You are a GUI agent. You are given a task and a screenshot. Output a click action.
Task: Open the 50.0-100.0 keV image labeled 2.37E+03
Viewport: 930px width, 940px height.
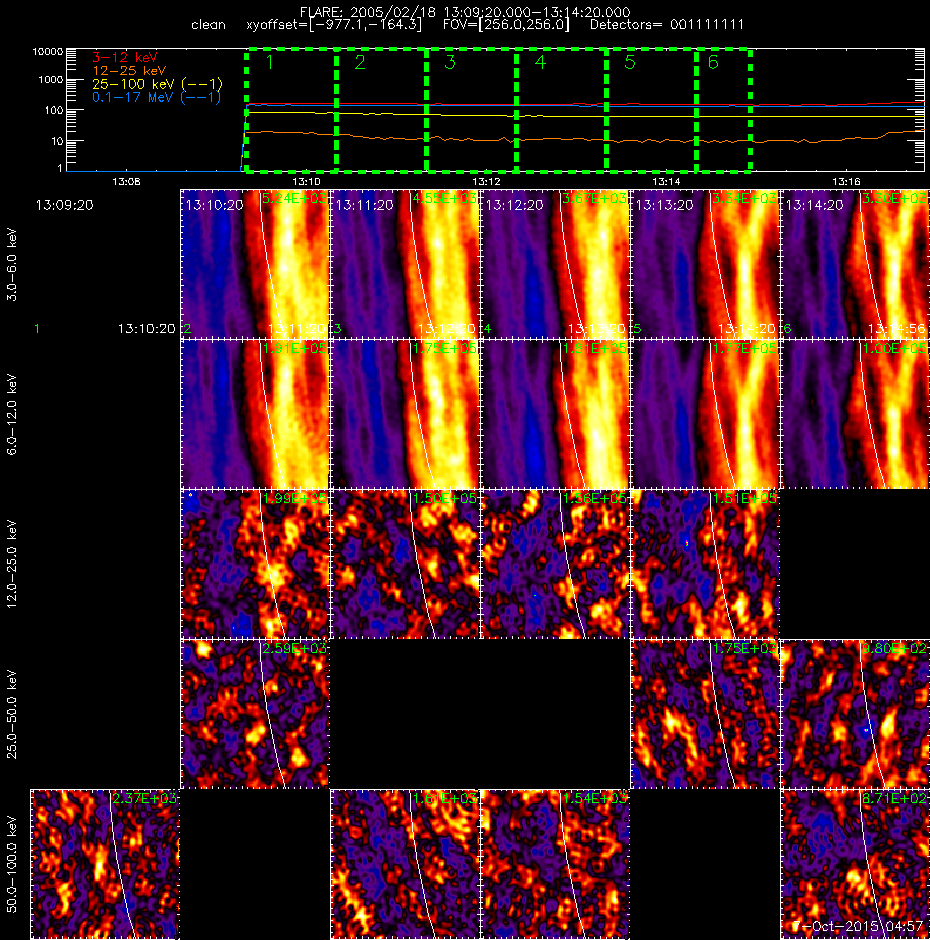105,864
